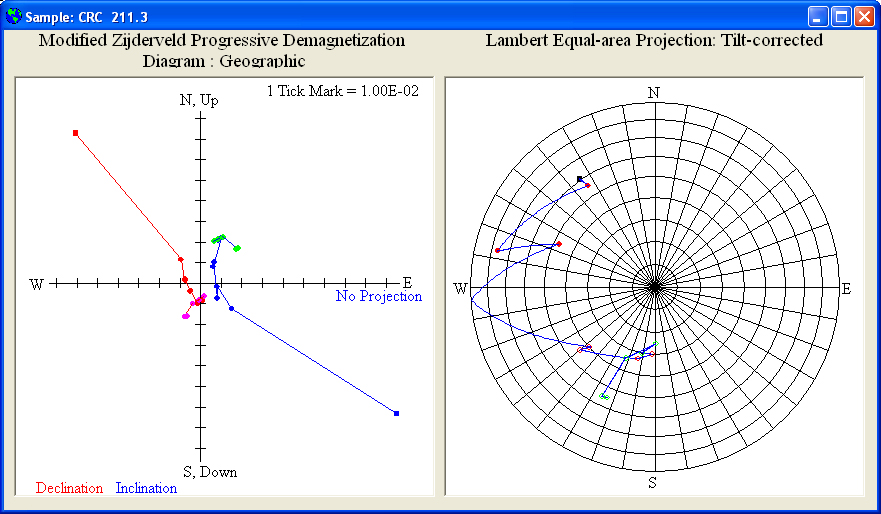Click the Modified Zijderveld diagram title
Viewport: 881px width, 514px height.
tap(222, 51)
